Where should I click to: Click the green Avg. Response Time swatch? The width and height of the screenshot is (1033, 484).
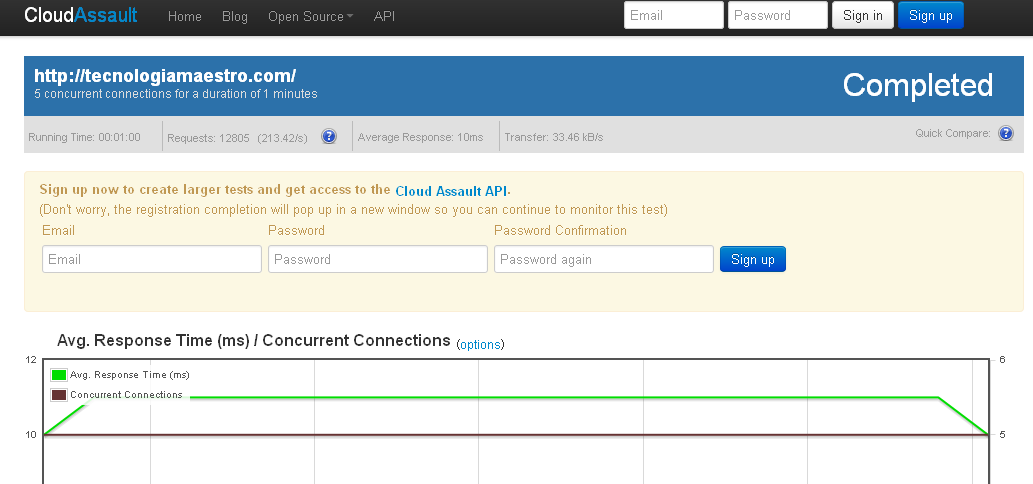click(59, 375)
